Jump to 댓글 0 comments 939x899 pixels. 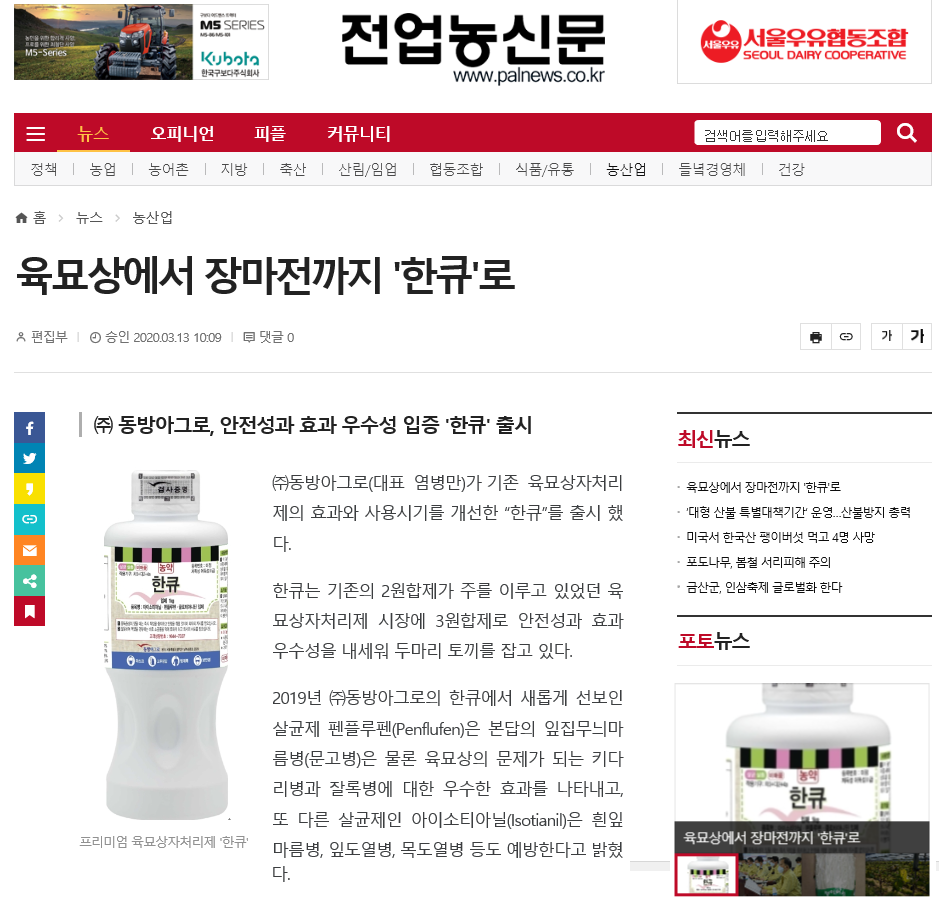pos(269,337)
